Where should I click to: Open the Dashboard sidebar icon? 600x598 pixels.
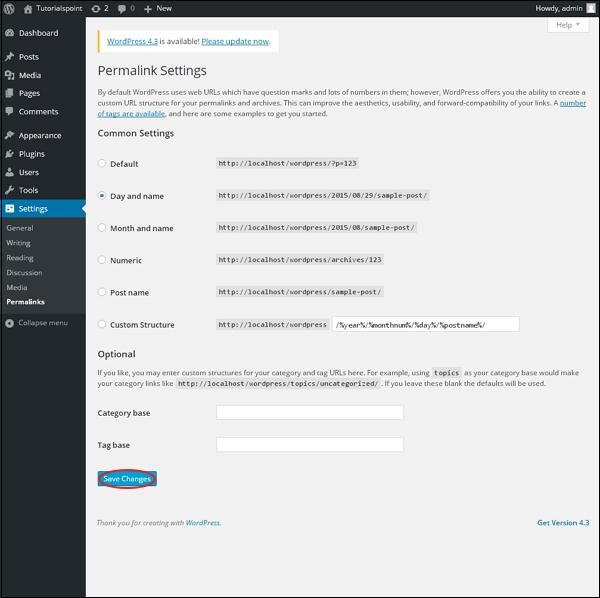pyautogui.click(x=9, y=33)
